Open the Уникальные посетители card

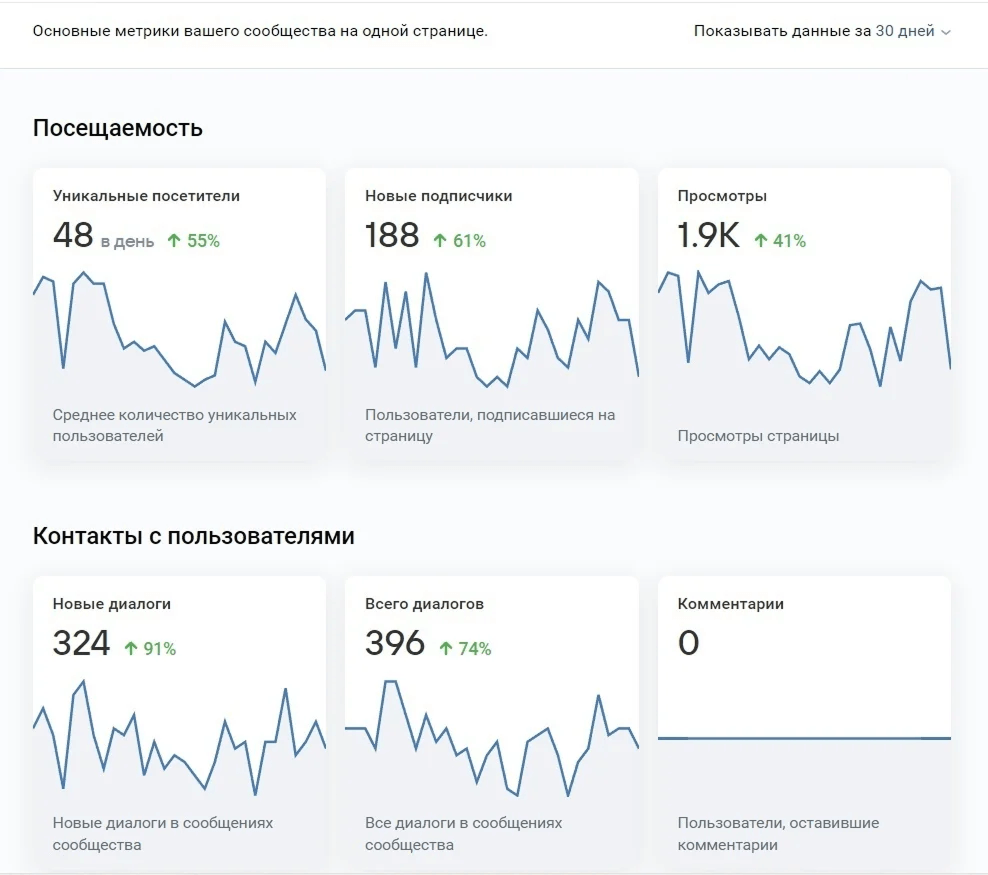[x=180, y=314]
